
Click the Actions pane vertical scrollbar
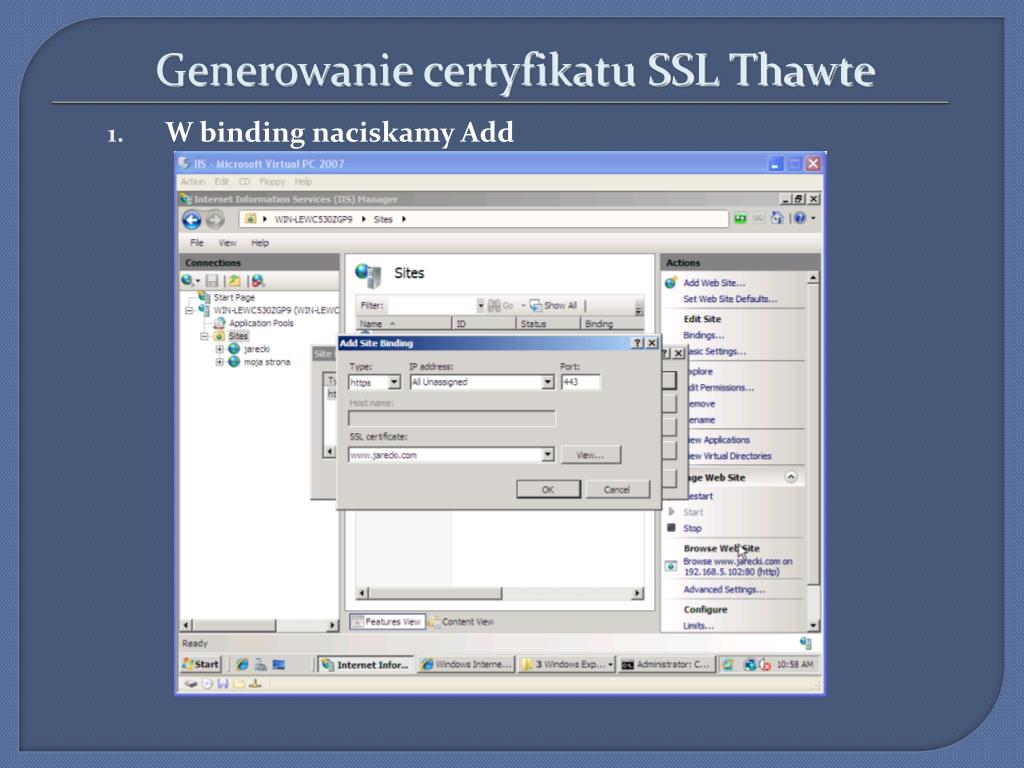tap(813, 451)
